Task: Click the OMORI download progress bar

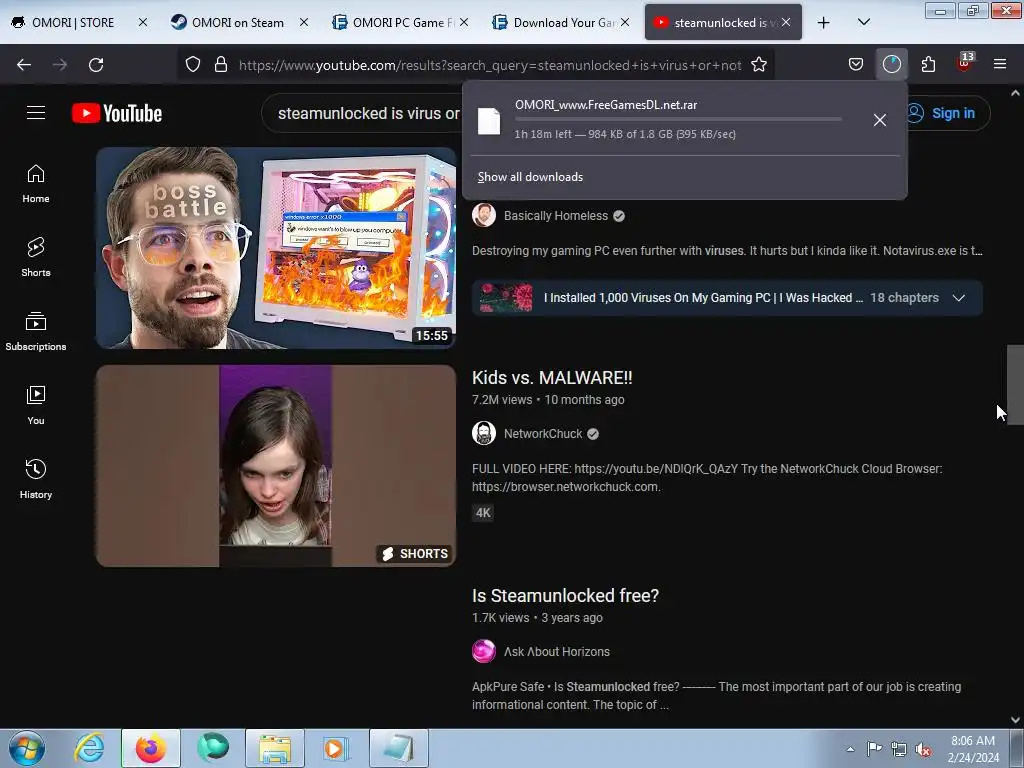Action: pos(678,119)
